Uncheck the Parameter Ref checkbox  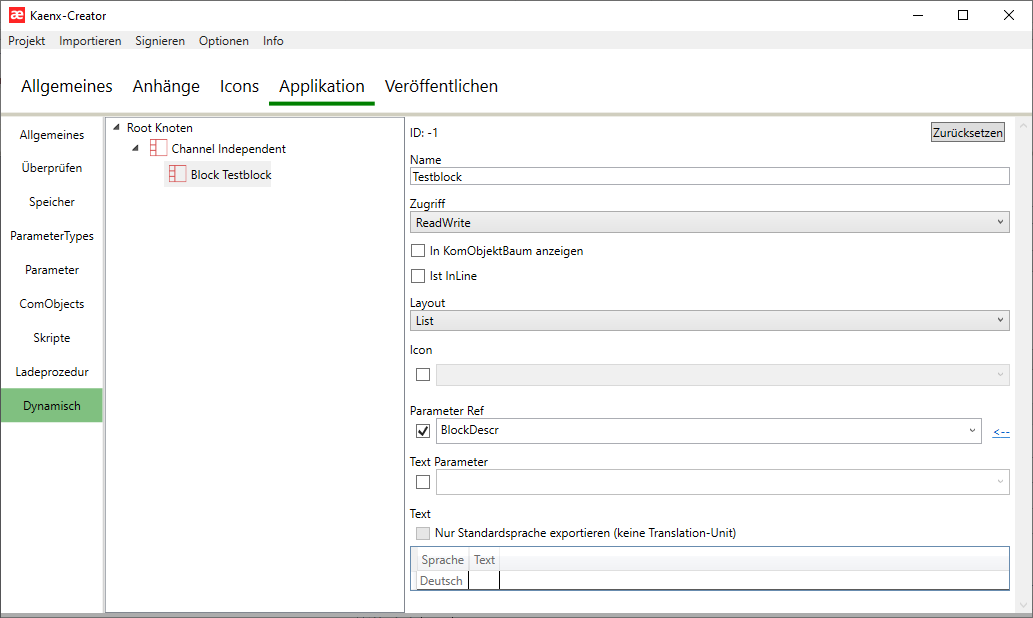(423, 431)
